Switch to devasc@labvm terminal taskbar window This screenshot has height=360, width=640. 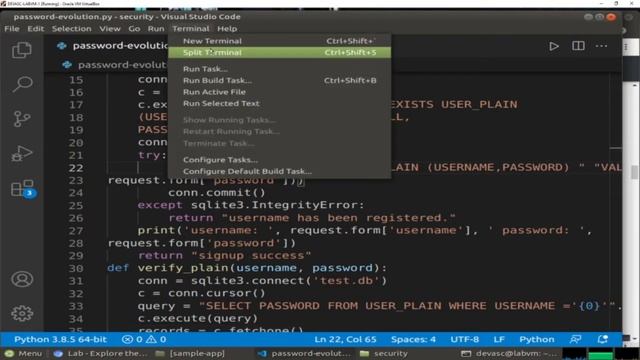[509, 353]
